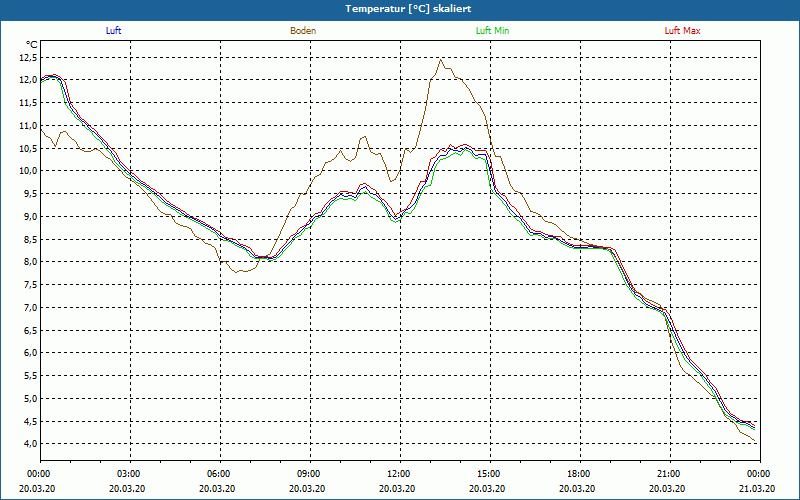This screenshot has width=800, height=500.
Task: Click the 4,5 y-axis value
Action: click(31, 421)
